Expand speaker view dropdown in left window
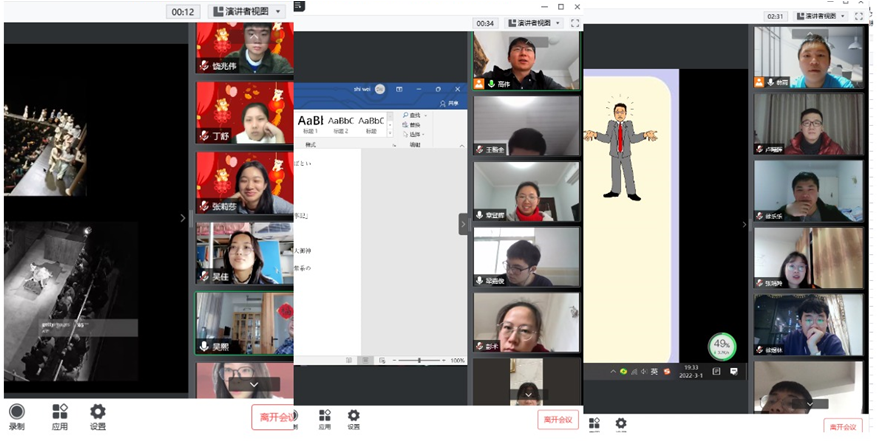Screen dimensions: 877x442 pyautogui.click(x=246, y=11)
